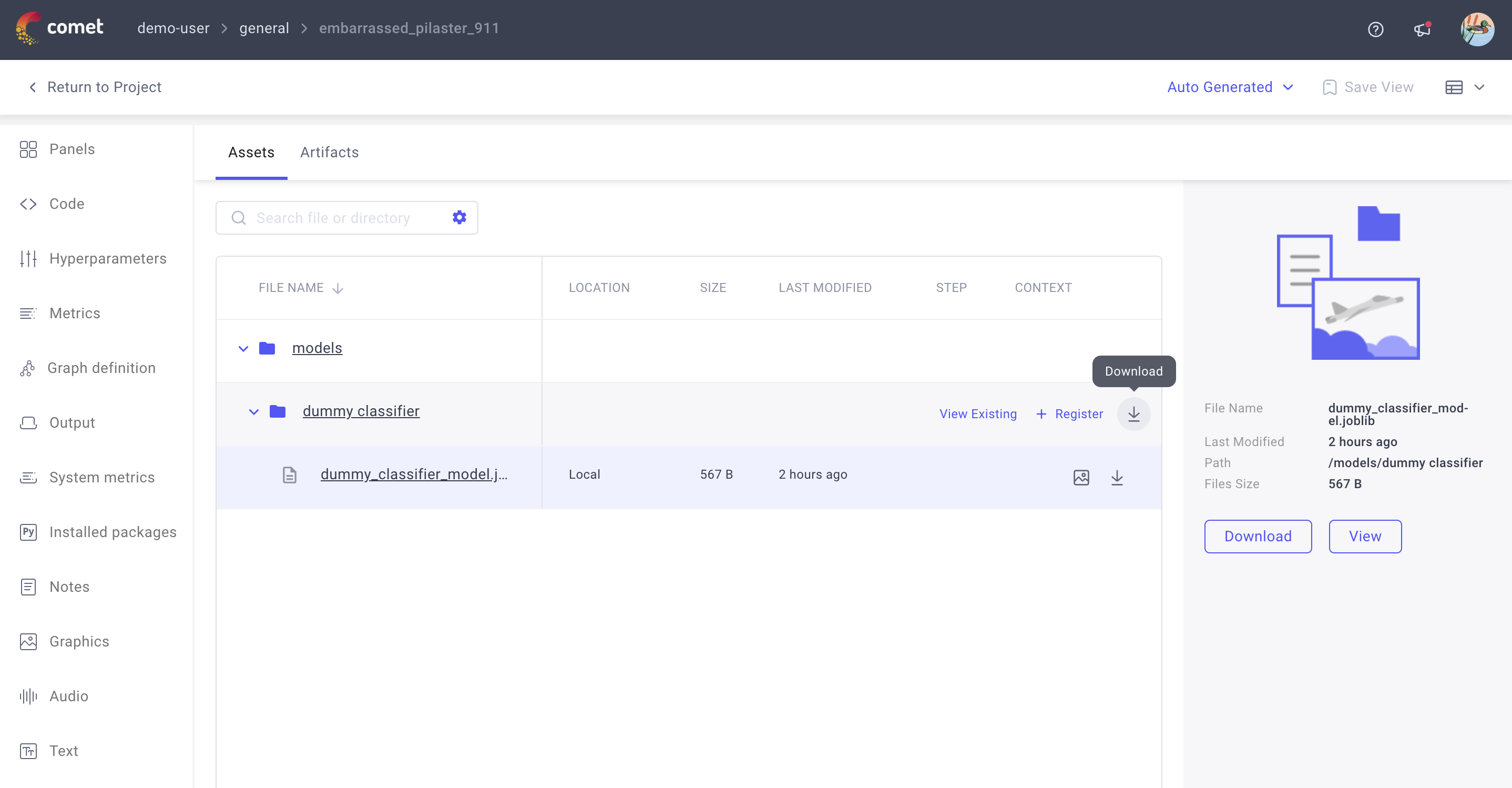The width and height of the screenshot is (1512, 788).
Task: Collapse the dummy classifier folder
Action: click(253, 411)
